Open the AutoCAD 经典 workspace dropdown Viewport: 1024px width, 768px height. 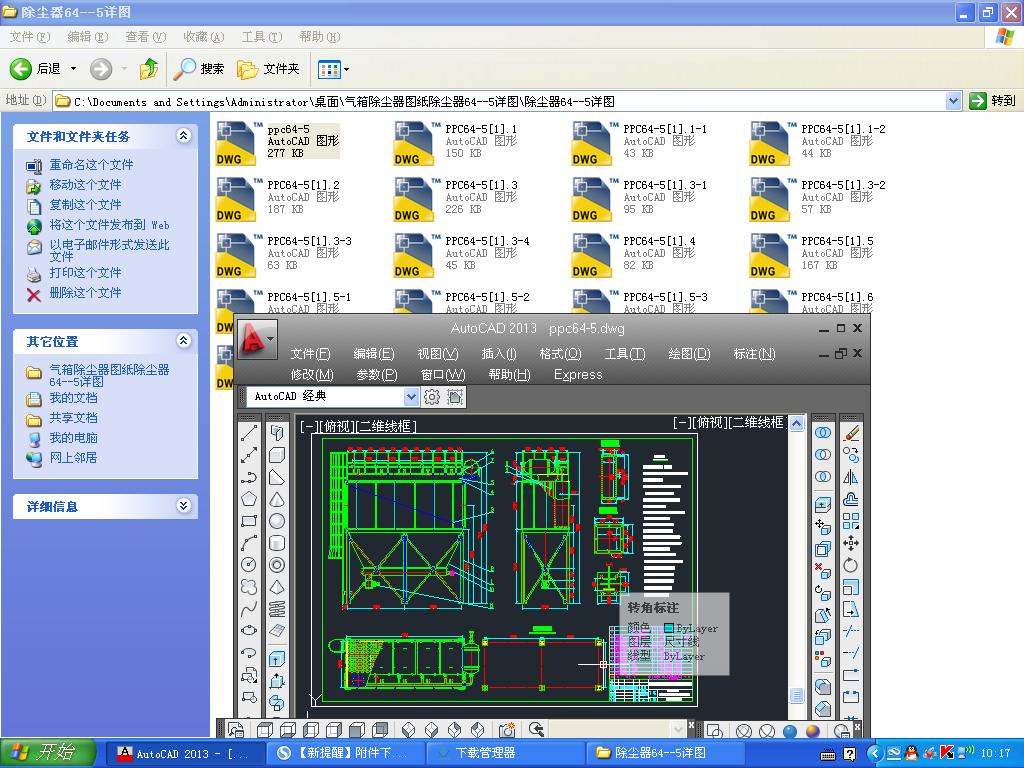point(410,397)
